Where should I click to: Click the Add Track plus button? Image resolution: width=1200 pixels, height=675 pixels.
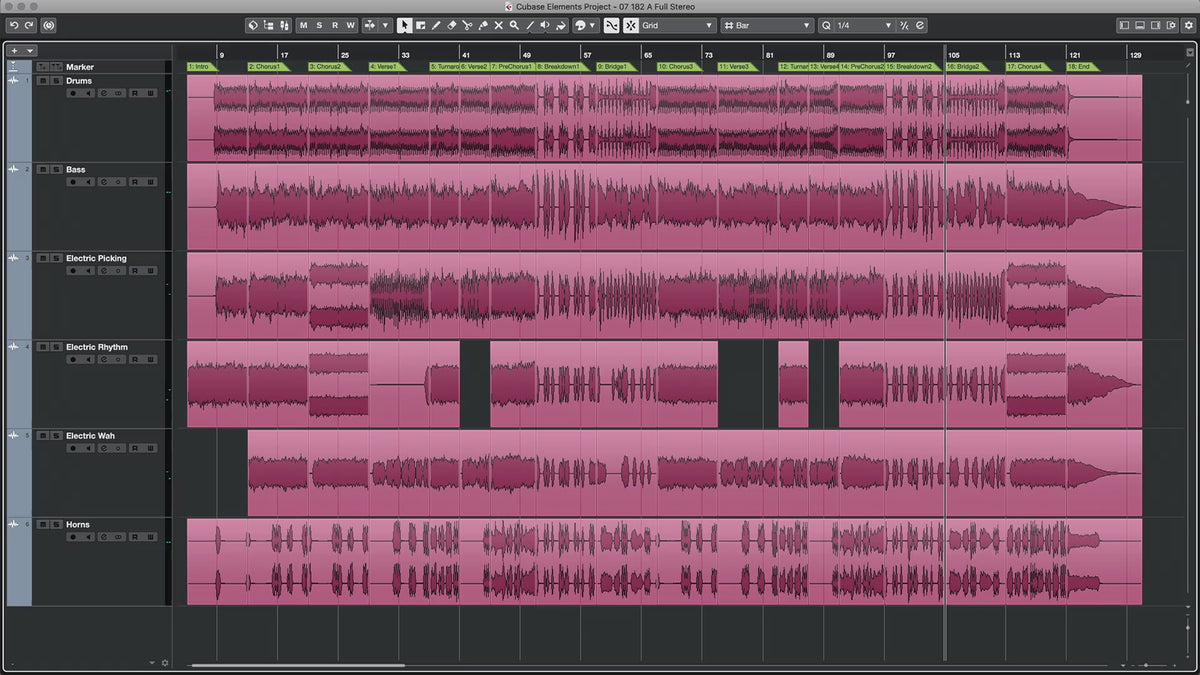pos(14,50)
